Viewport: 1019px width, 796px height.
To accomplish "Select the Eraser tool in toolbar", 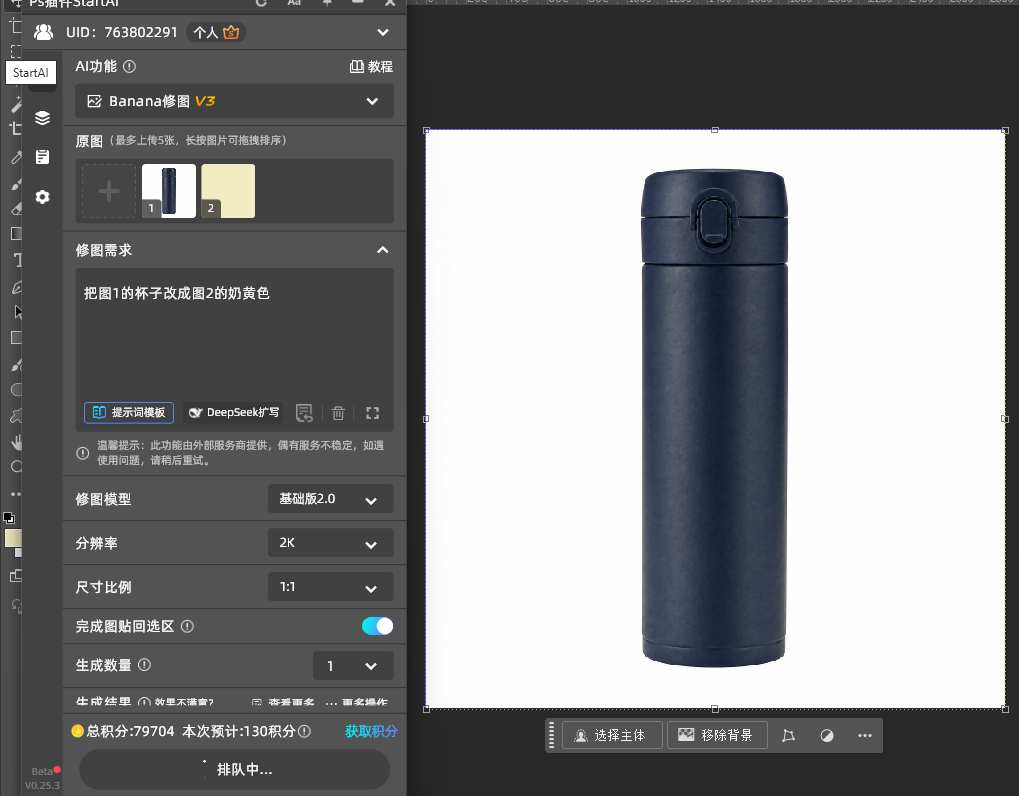I will 16,208.
